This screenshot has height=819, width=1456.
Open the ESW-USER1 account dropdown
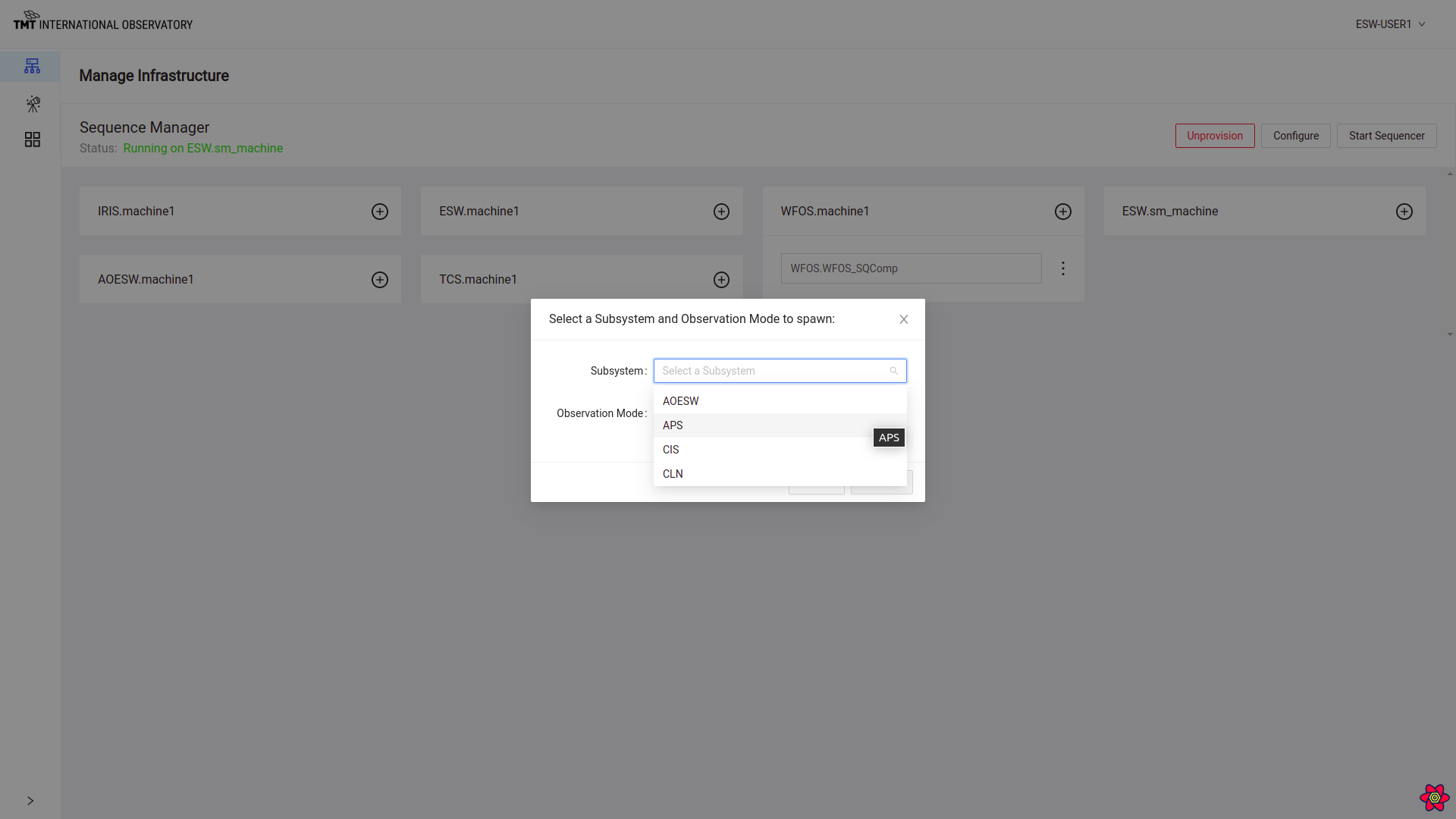tap(1391, 24)
